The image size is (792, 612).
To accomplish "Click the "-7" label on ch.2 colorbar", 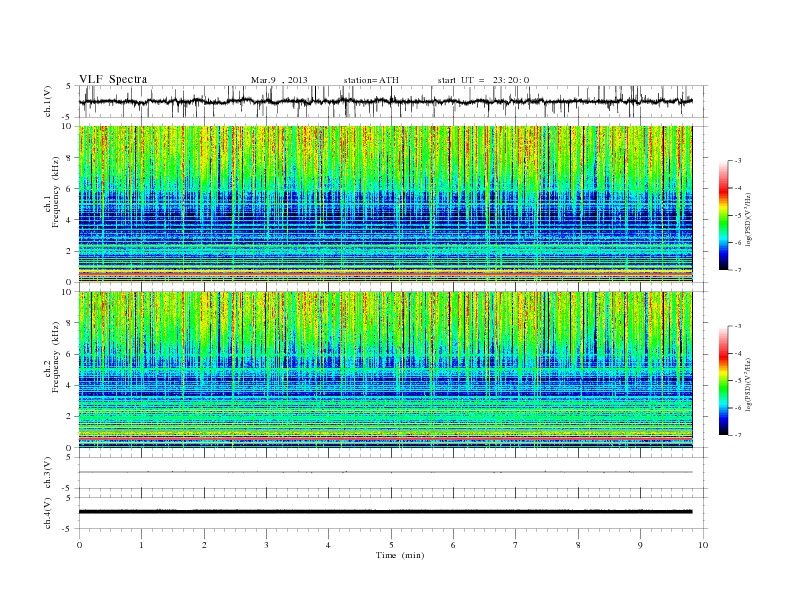I will click(738, 435).
